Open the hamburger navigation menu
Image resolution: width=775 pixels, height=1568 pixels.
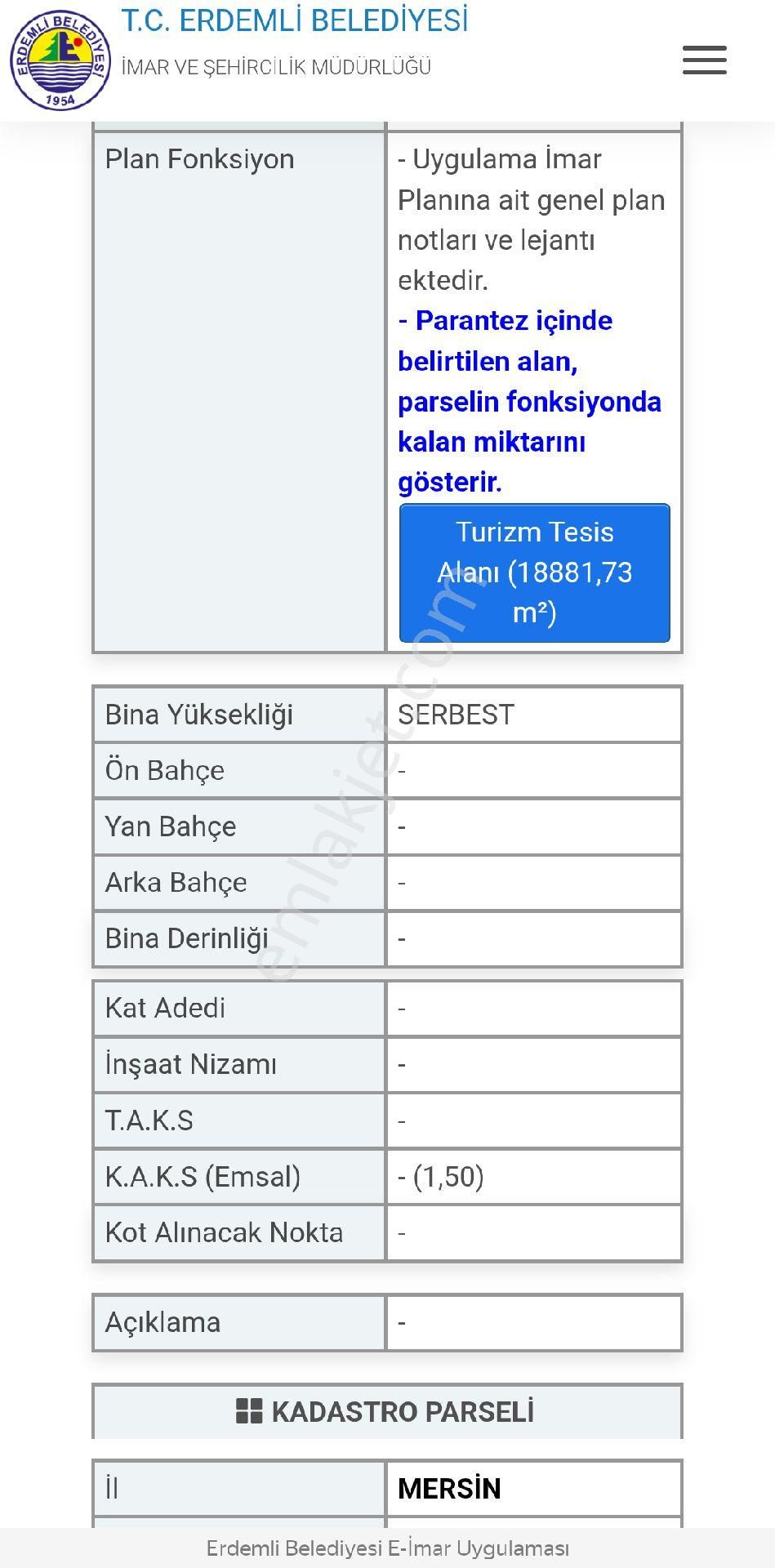click(x=704, y=60)
